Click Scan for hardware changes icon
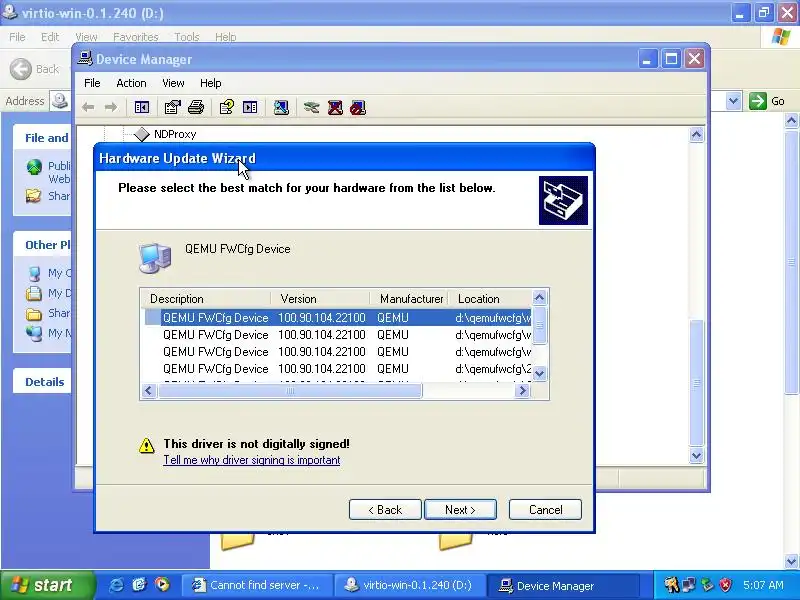Viewport: 800px width, 600px height. click(281, 107)
